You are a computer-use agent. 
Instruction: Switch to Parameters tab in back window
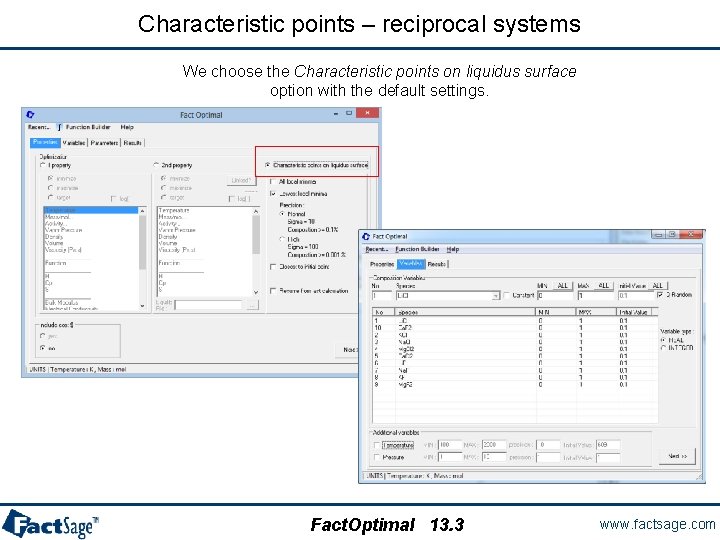[104, 143]
